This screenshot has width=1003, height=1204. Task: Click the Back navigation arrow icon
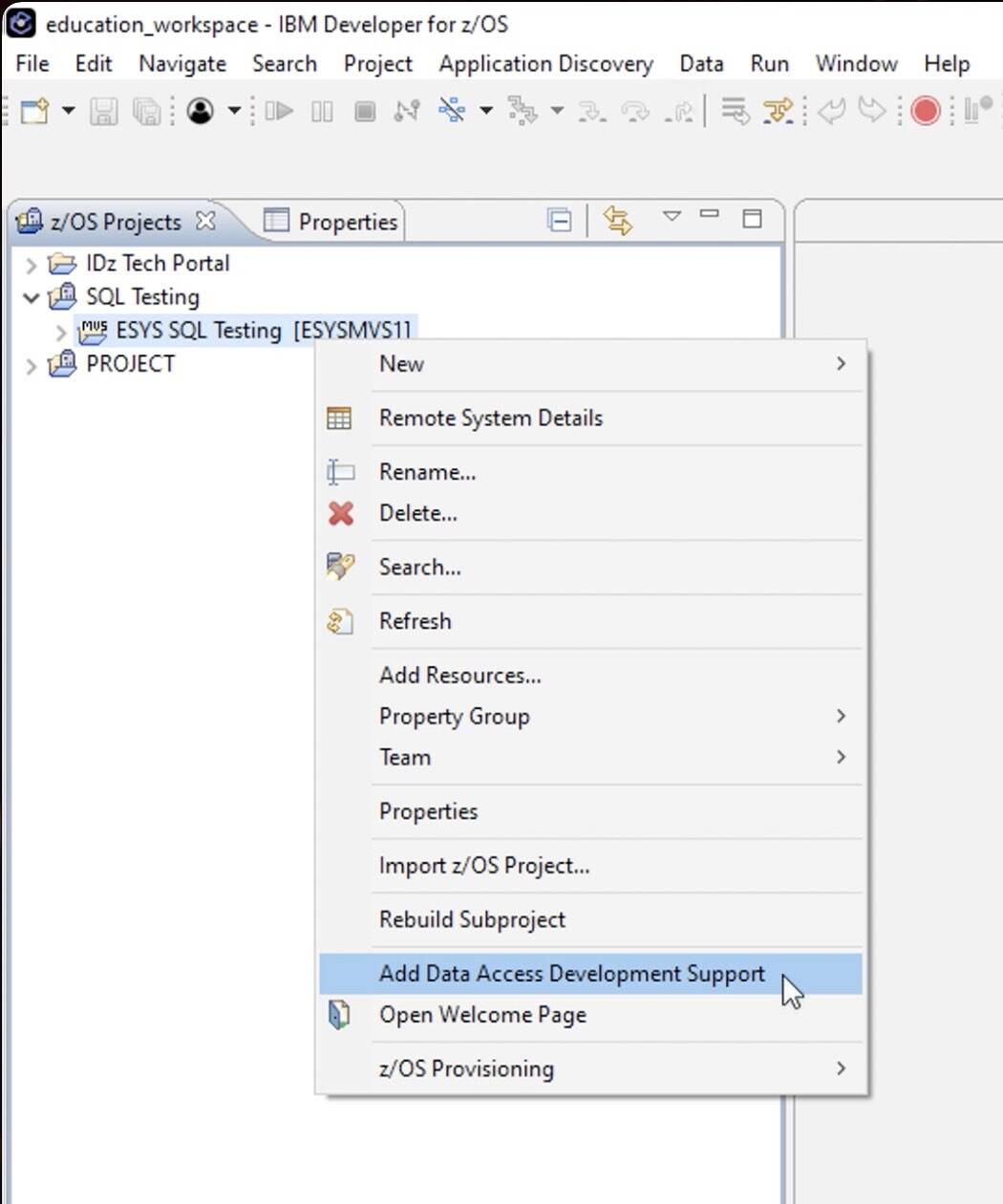[x=832, y=111]
